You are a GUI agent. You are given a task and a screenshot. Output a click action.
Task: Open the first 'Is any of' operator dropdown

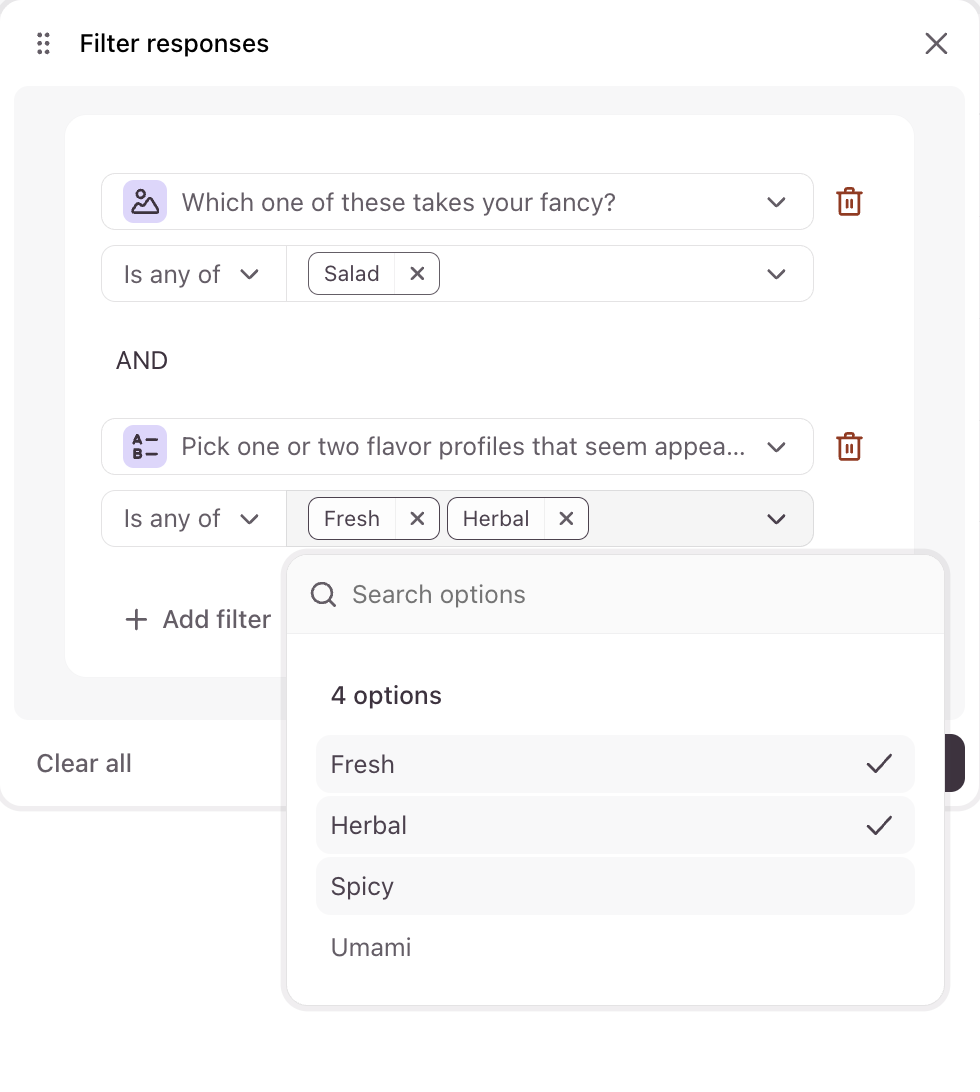pyautogui.click(x=192, y=274)
